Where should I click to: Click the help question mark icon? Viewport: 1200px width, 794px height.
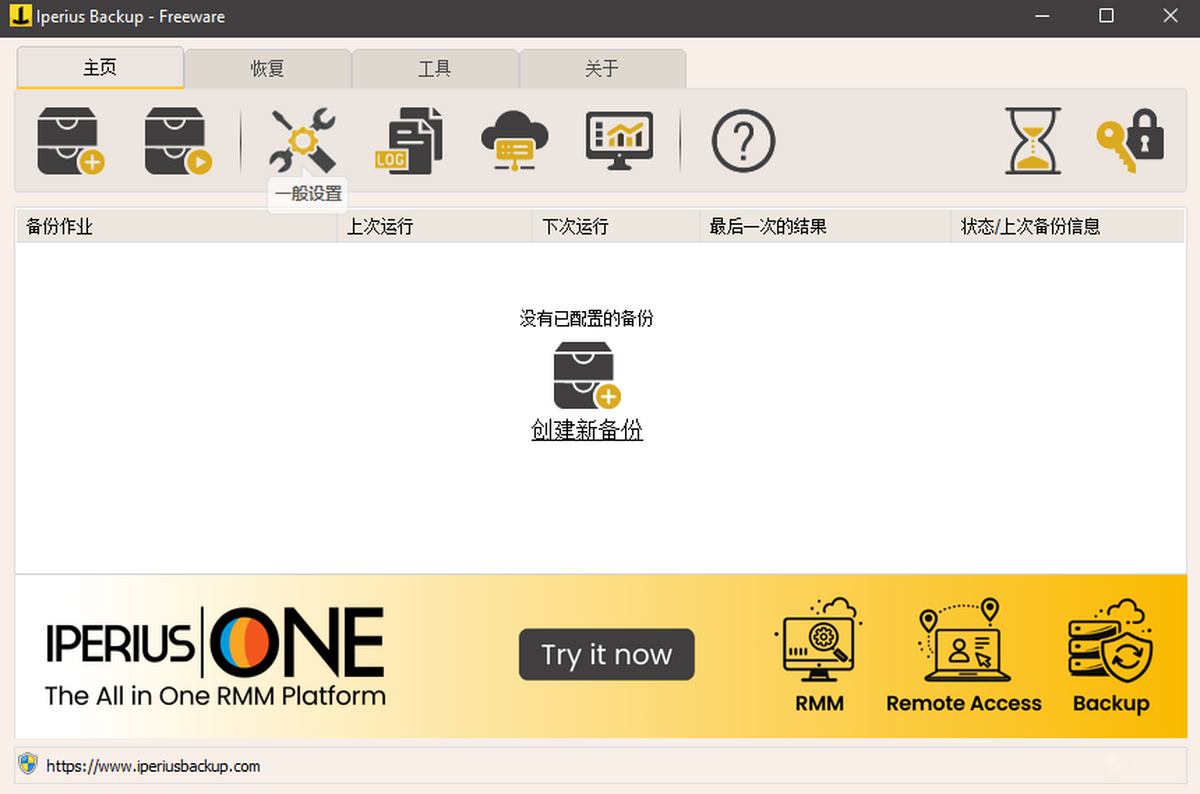coord(743,141)
